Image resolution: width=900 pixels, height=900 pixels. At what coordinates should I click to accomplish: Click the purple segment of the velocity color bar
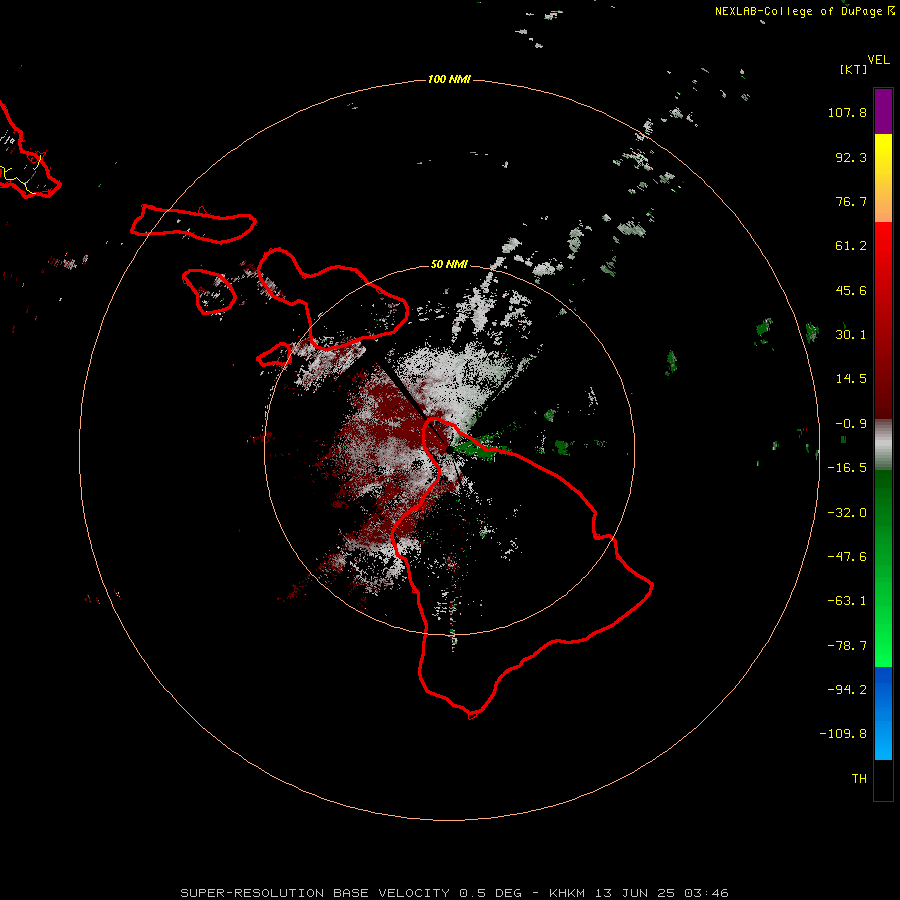click(x=883, y=111)
